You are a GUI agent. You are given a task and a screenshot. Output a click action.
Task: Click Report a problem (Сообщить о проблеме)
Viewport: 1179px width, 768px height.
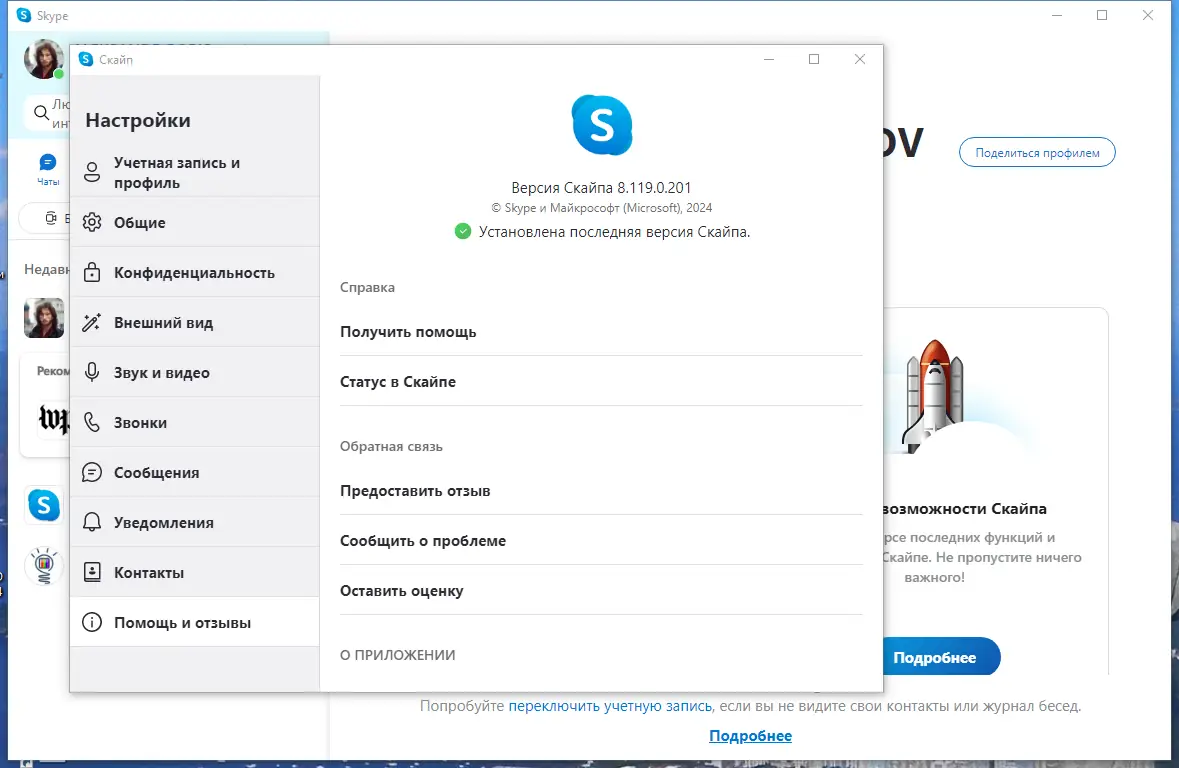click(x=601, y=541)
